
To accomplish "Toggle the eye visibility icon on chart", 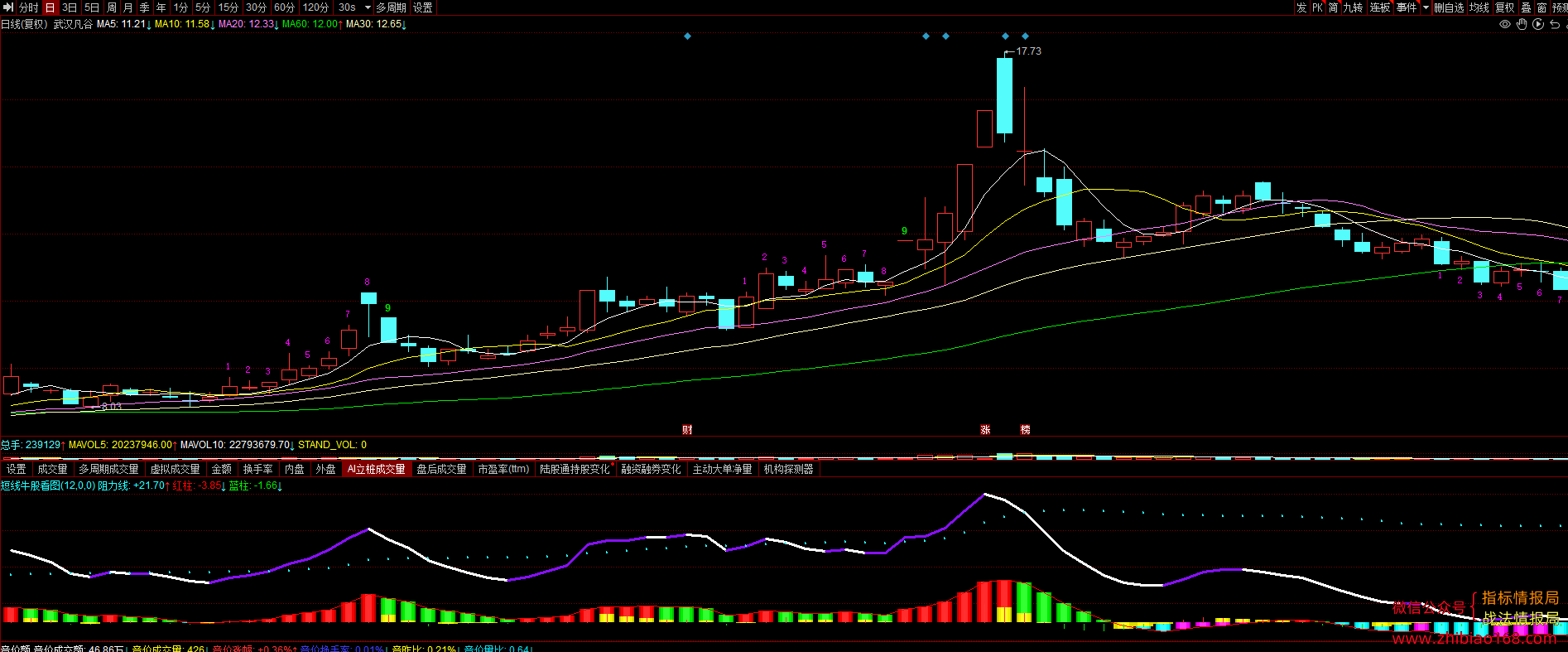I will tap(1505, 24).
